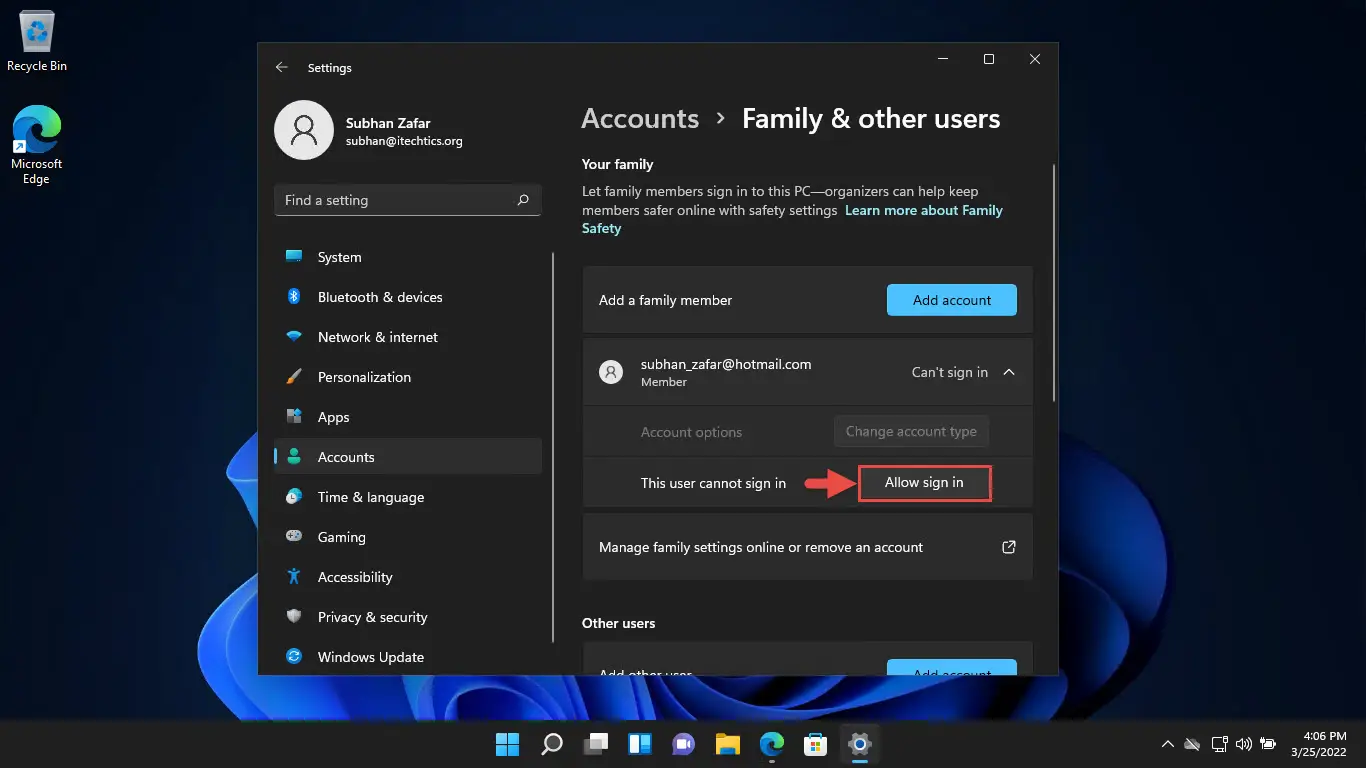Select Apps in the sidebar
The width and height of the screenshot is (1366, 768).
(x=408, y=417)
